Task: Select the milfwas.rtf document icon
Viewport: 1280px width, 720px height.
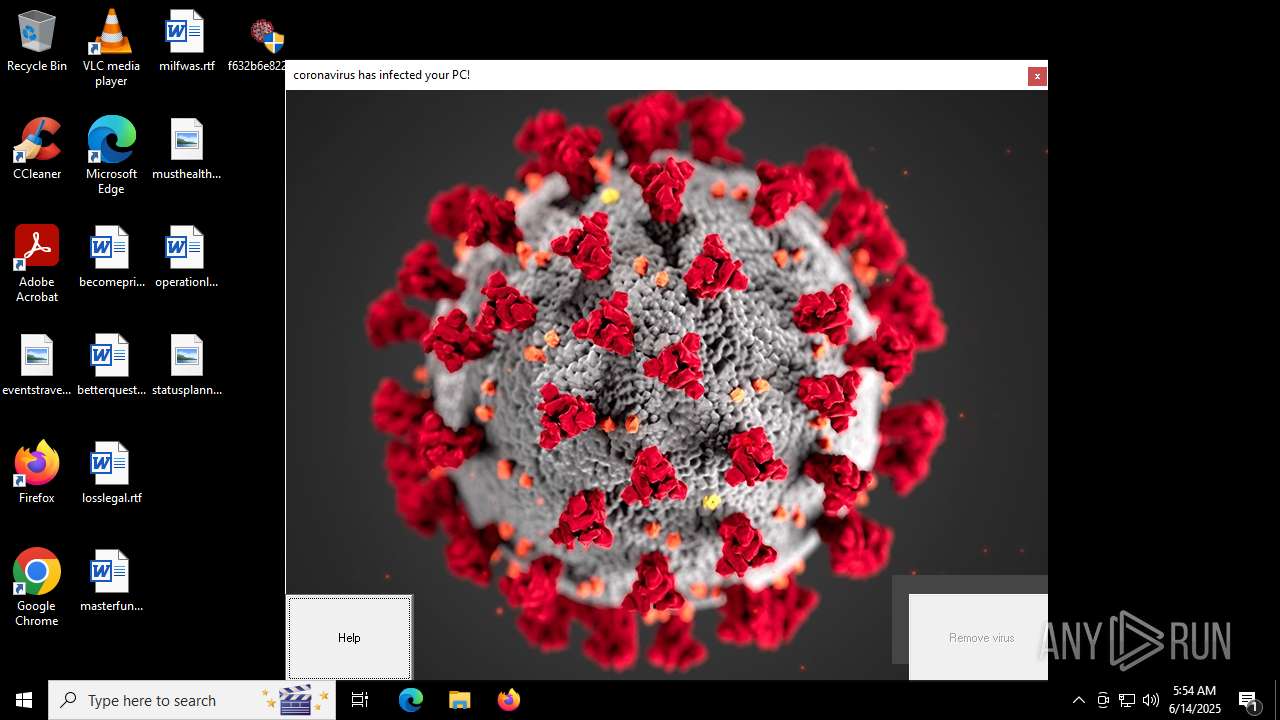Action: point(186,42)
